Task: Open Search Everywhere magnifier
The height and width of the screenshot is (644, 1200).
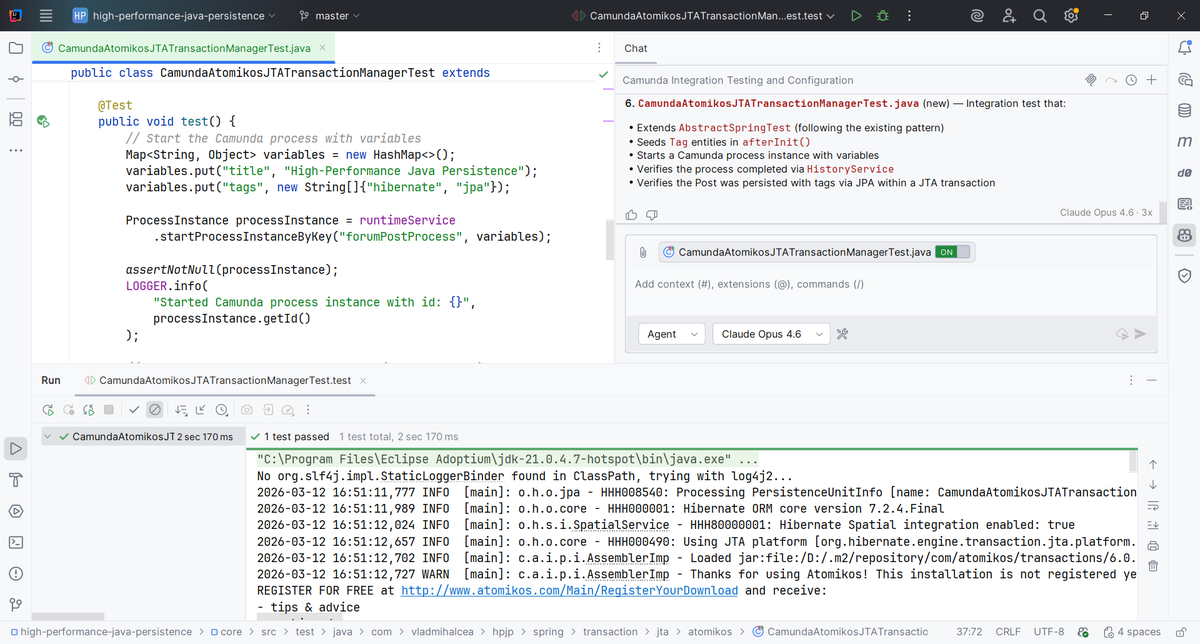Action: [x=1040, y=16]
